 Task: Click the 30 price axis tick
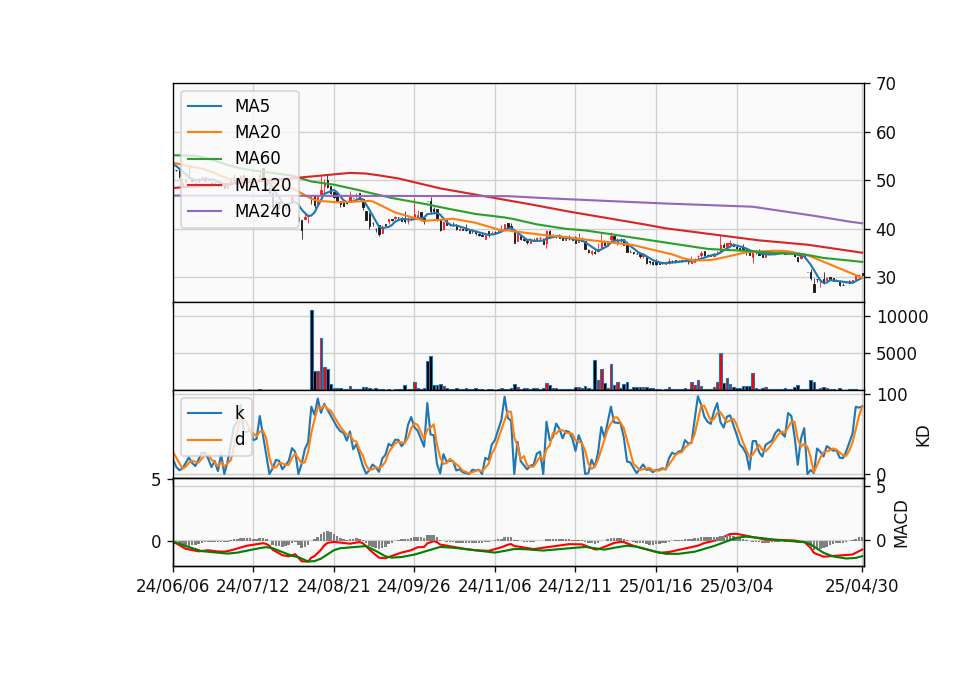point(885,278)
